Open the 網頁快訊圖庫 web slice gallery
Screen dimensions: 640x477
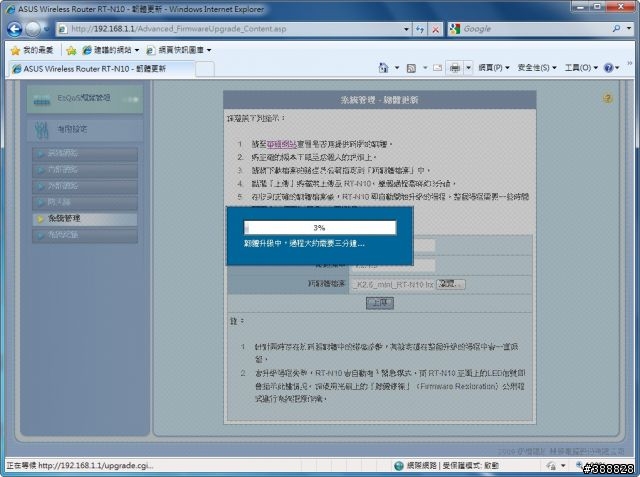(x=179, y=50)
